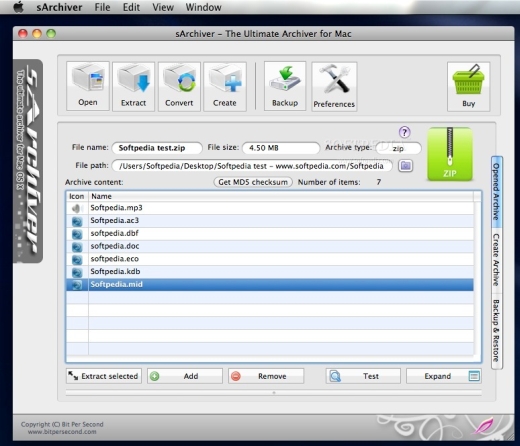Open the File menu
Viewport: 520px width, 446px height.
pyautogui.click(x=102, y=7)
